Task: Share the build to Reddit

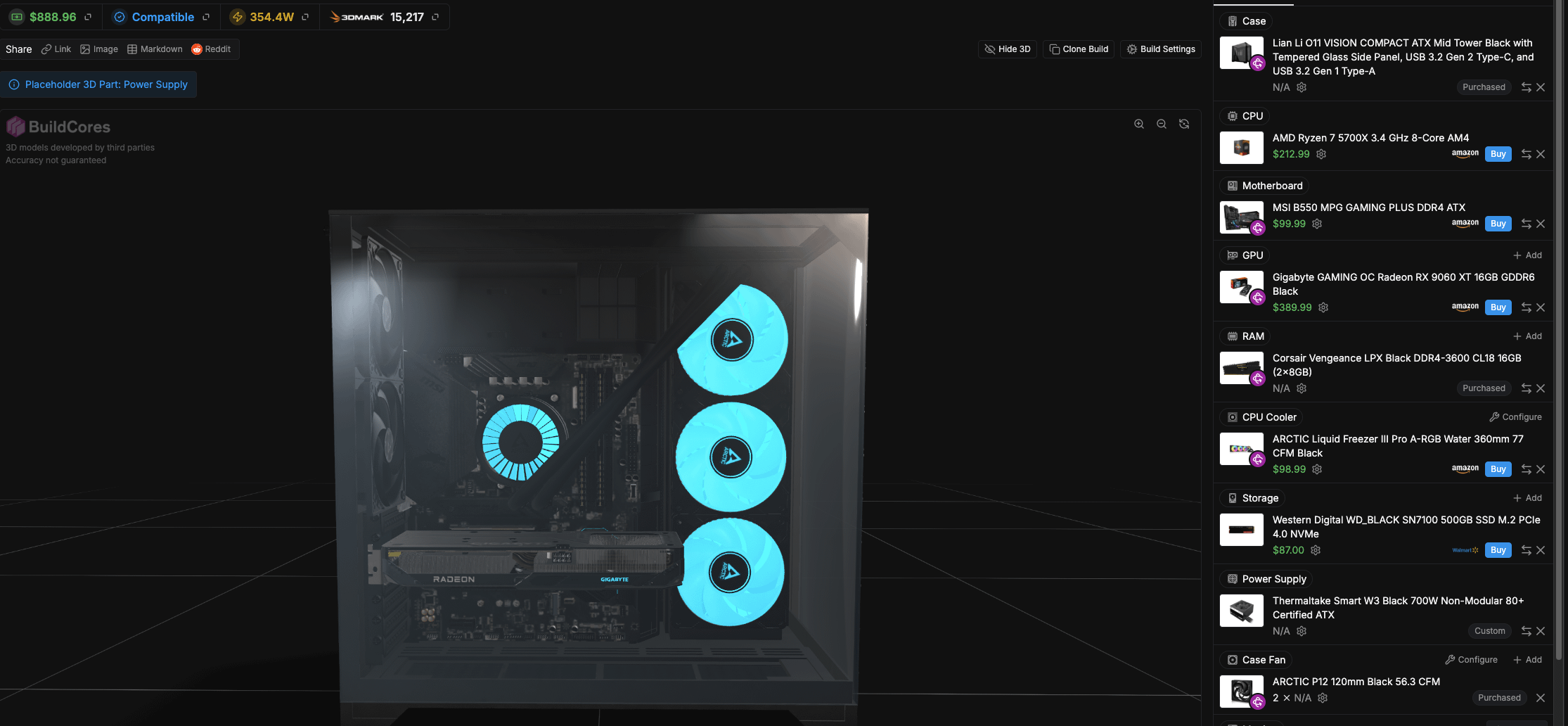Action: pyautogui.click(x=211, y=49)
